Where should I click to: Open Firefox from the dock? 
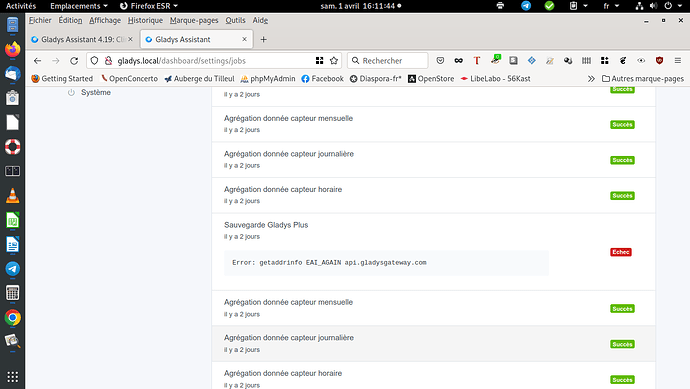coord(12,49)
